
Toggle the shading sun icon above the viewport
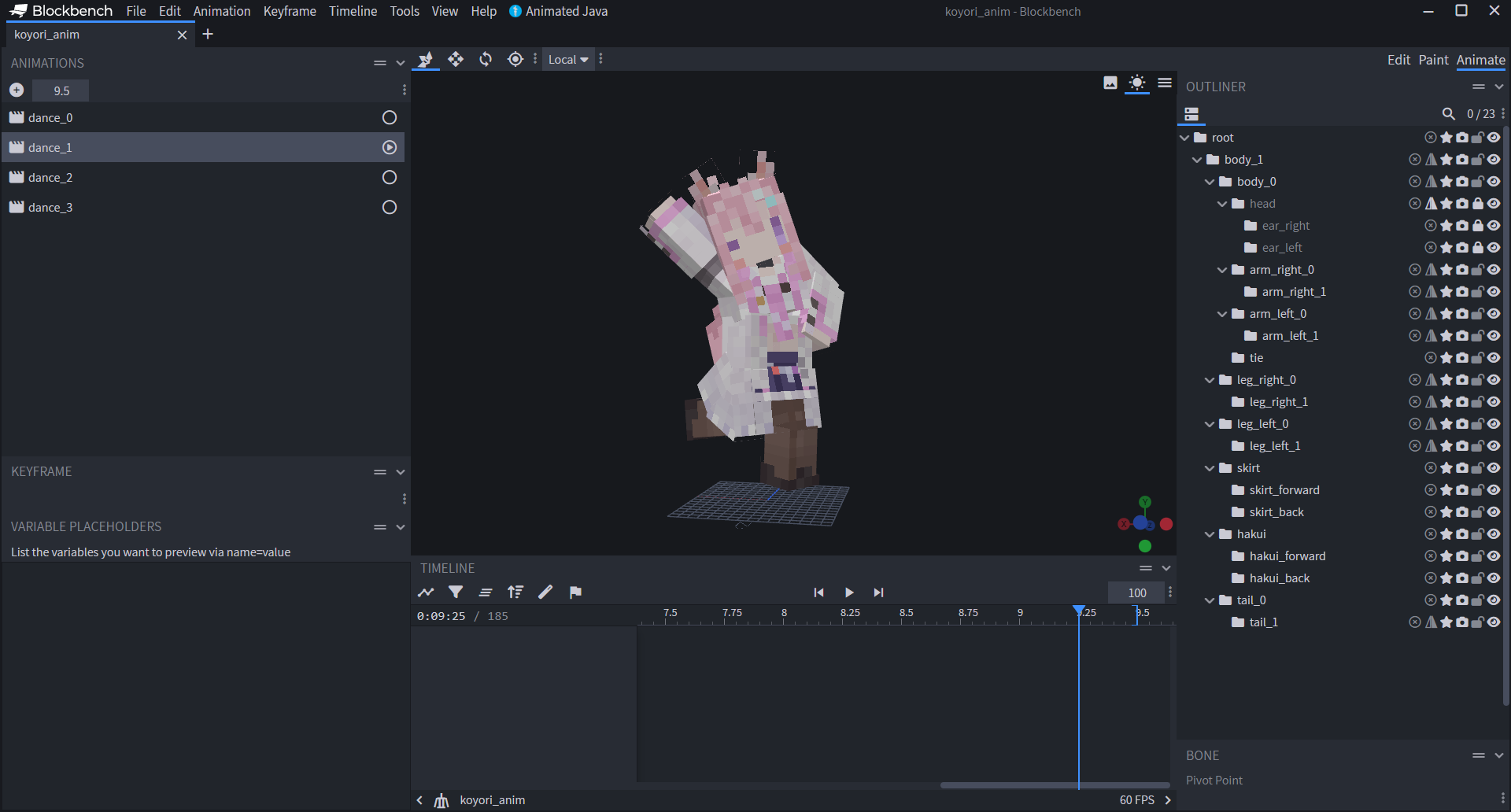(1137, 83)
